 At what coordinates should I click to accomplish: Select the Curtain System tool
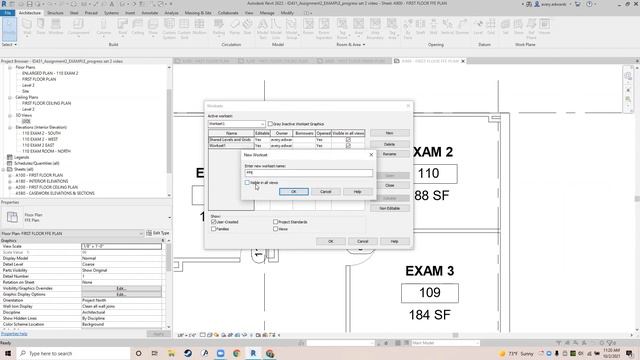pos(169,28)
